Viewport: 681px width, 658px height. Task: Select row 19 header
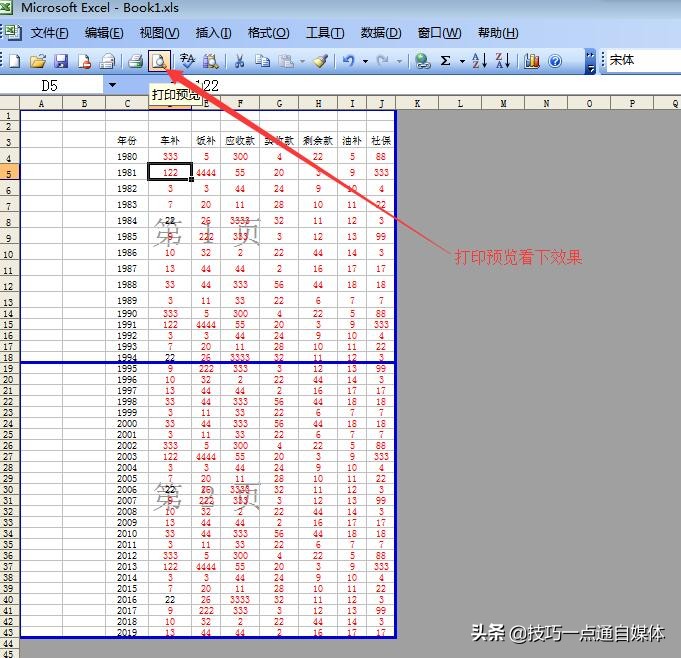click(10, 368)
